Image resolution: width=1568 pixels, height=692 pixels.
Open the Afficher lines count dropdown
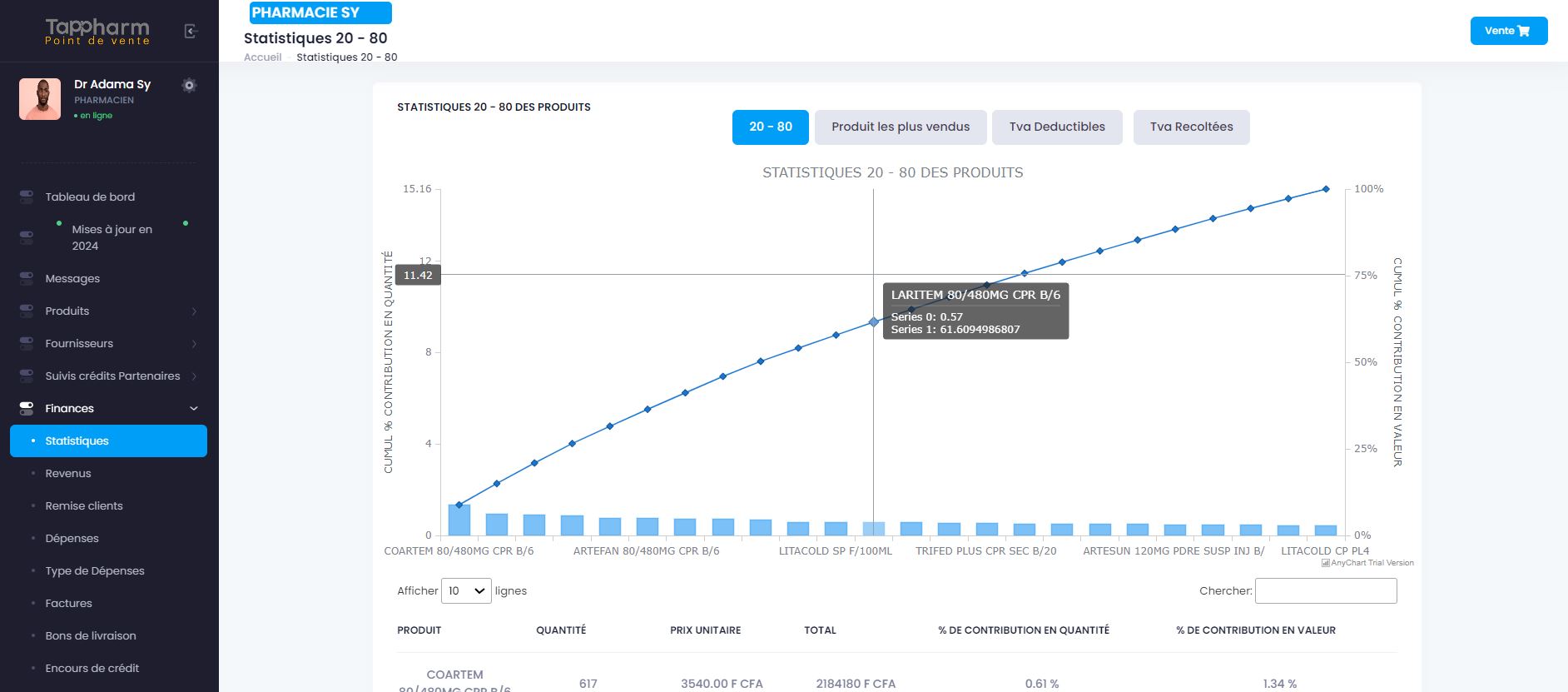tap(466, 591)
